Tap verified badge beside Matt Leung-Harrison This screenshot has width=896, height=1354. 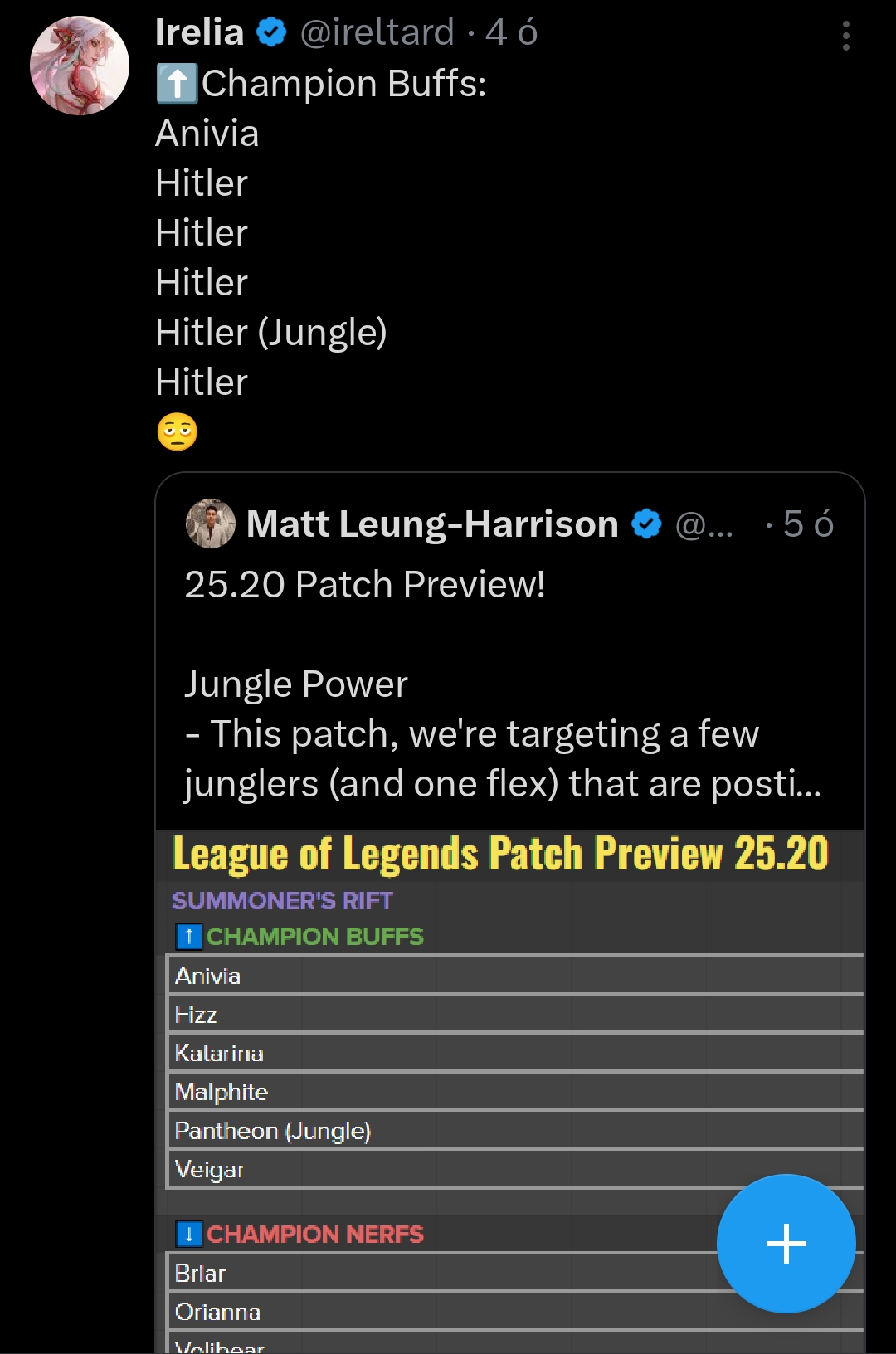coord(646,524)
